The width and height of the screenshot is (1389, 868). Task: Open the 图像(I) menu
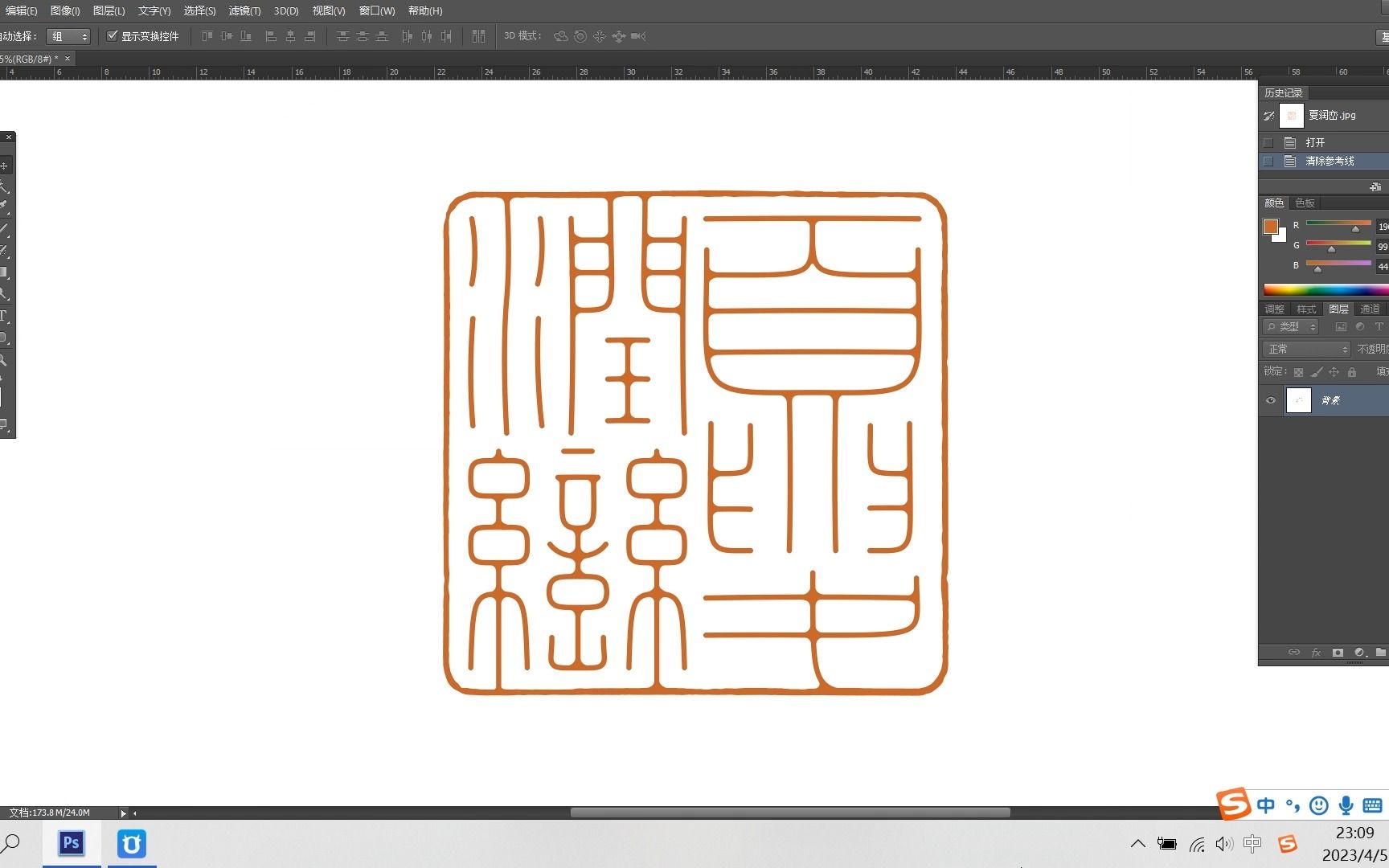pyautogui.click(x=65, y=10)
